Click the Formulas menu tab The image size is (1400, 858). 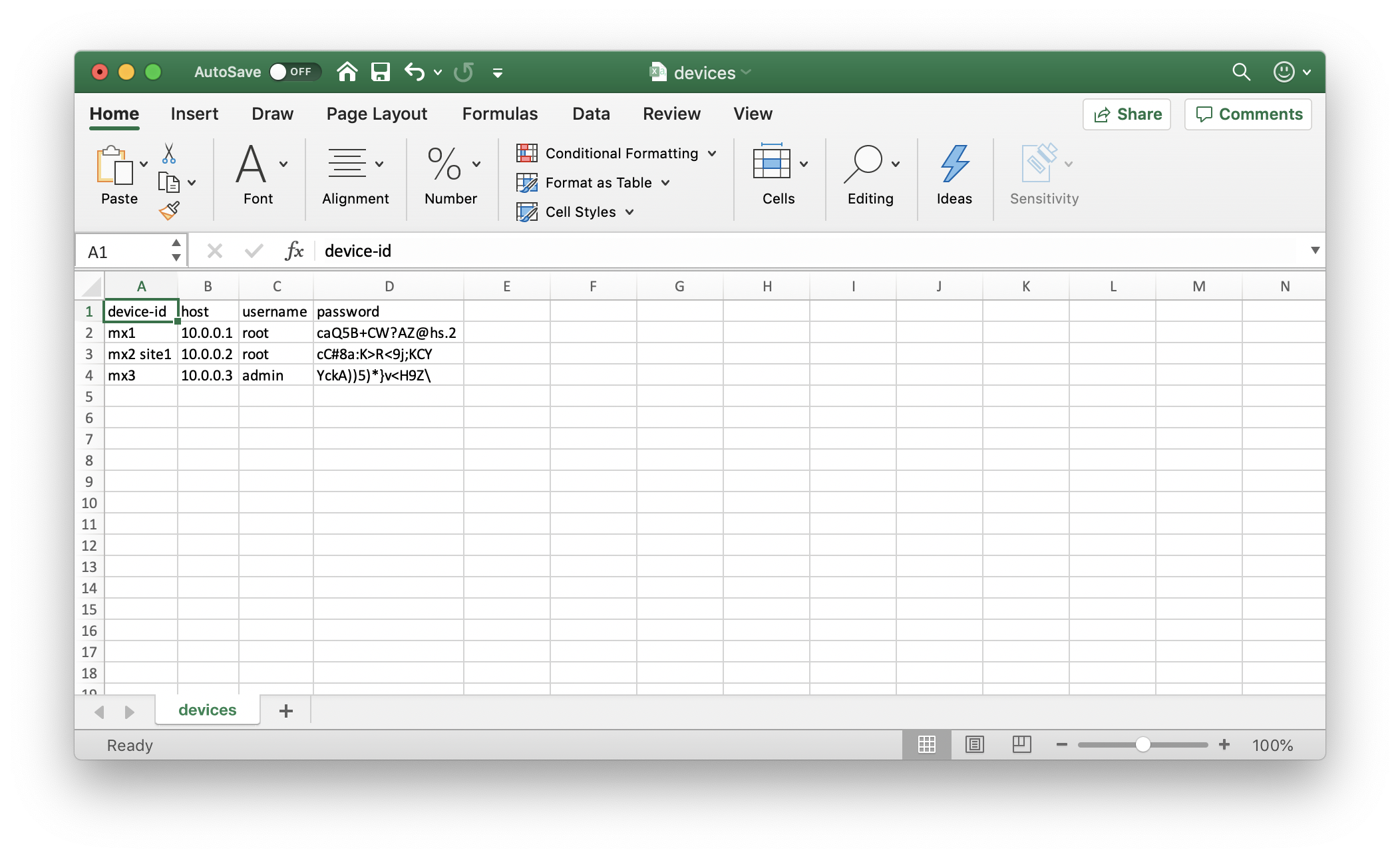pos(499,113)
